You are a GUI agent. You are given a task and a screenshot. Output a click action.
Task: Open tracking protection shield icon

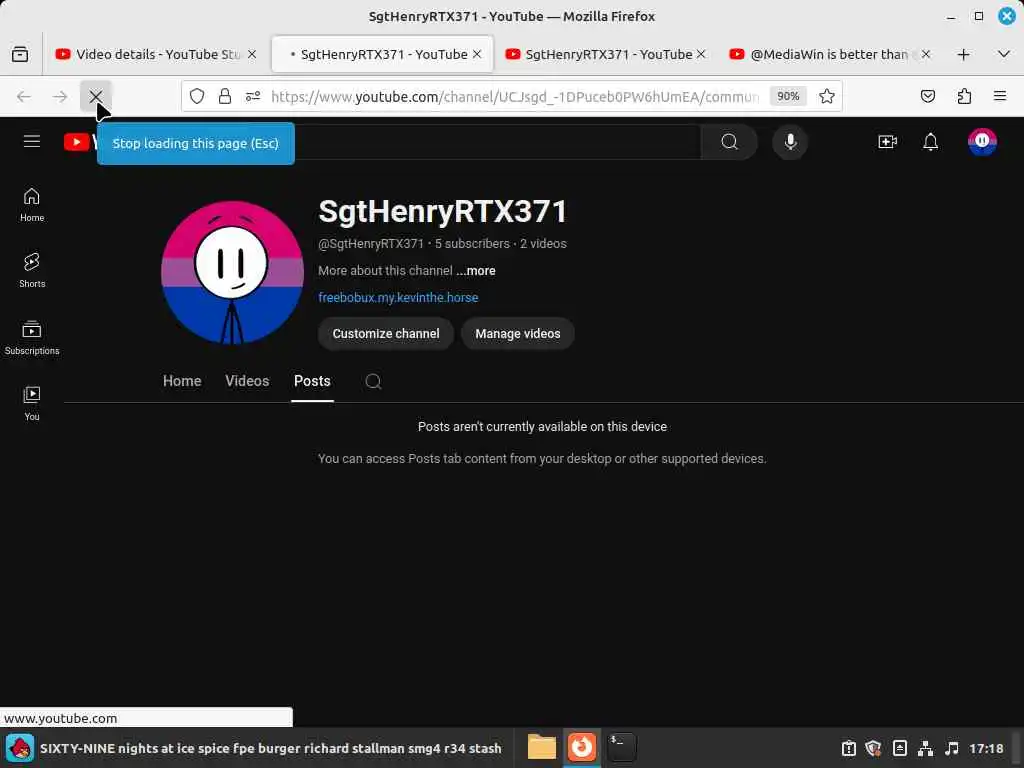click(x=197, y=97)
